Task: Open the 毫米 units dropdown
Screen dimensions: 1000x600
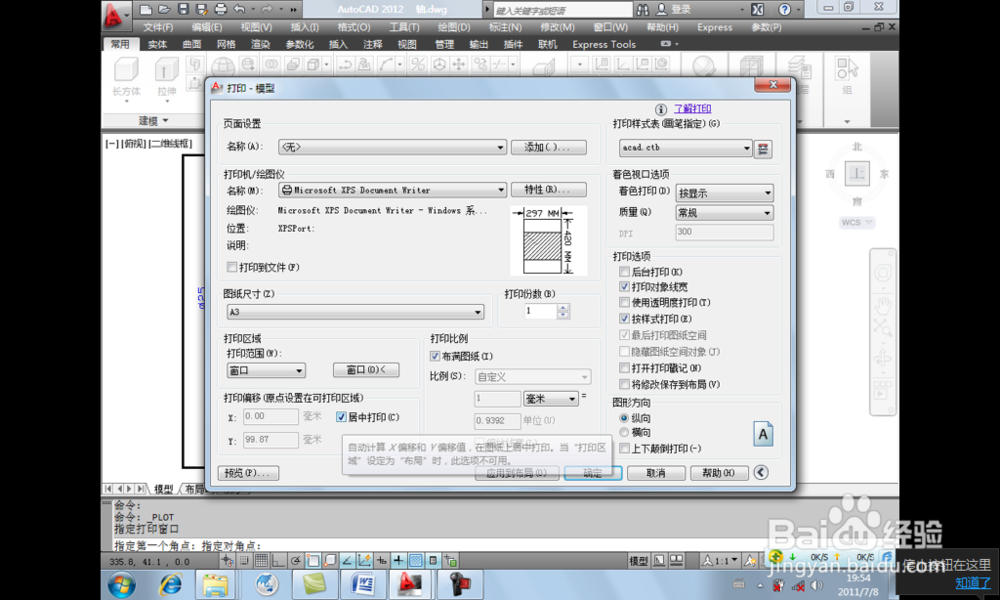Action: tap(550, 399)
